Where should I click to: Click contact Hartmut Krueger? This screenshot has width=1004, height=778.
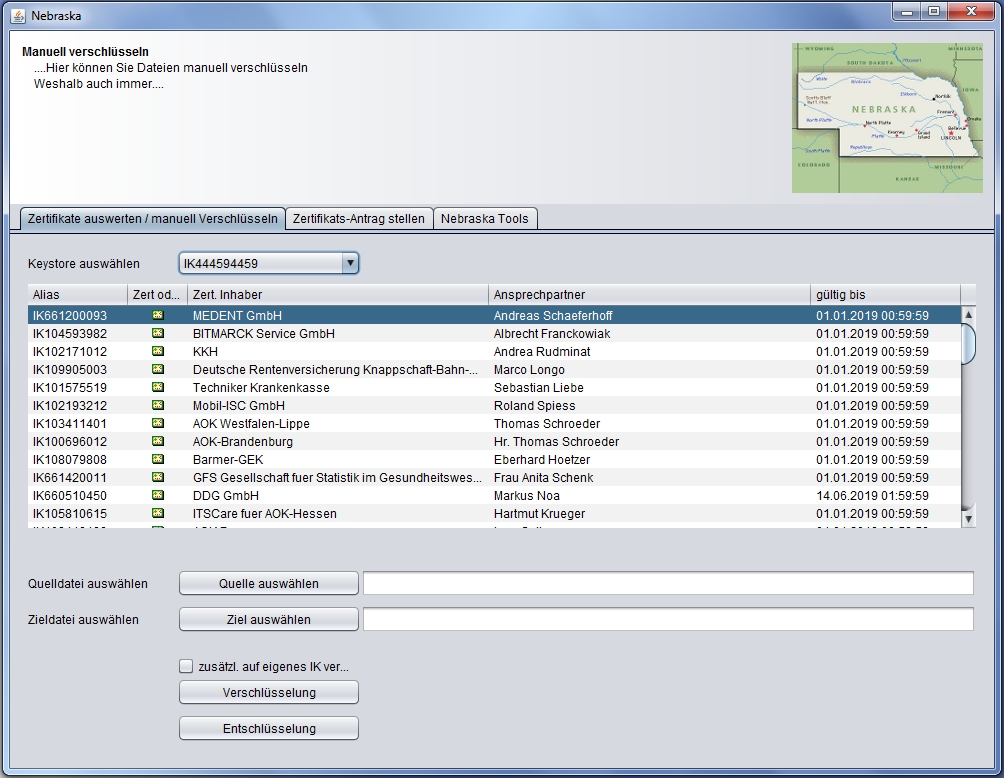[x=539, y=514]
